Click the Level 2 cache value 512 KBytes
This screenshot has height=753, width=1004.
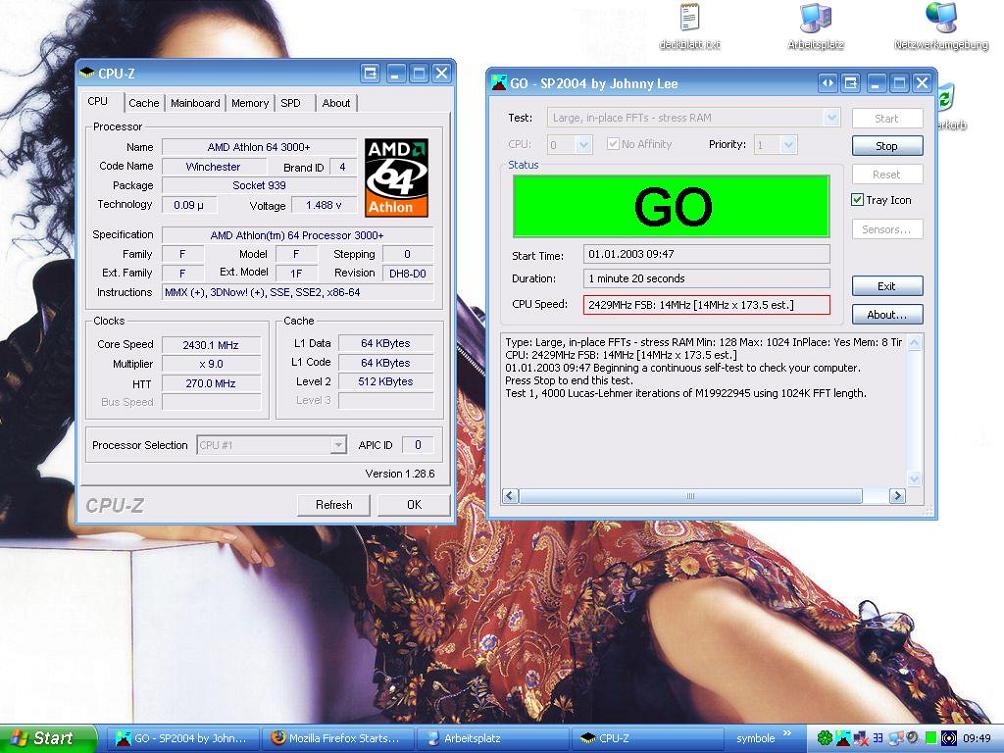coord(385,382)
